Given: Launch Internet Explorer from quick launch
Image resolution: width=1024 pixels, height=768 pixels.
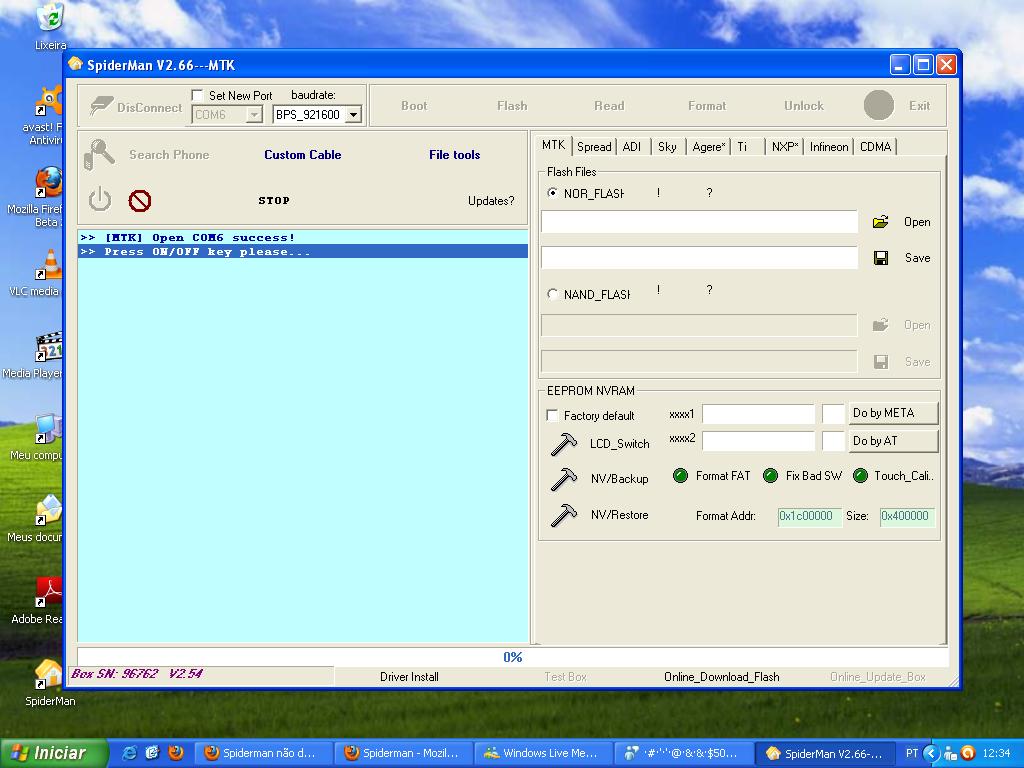Looking at the screenshot, I should (129, 753).
